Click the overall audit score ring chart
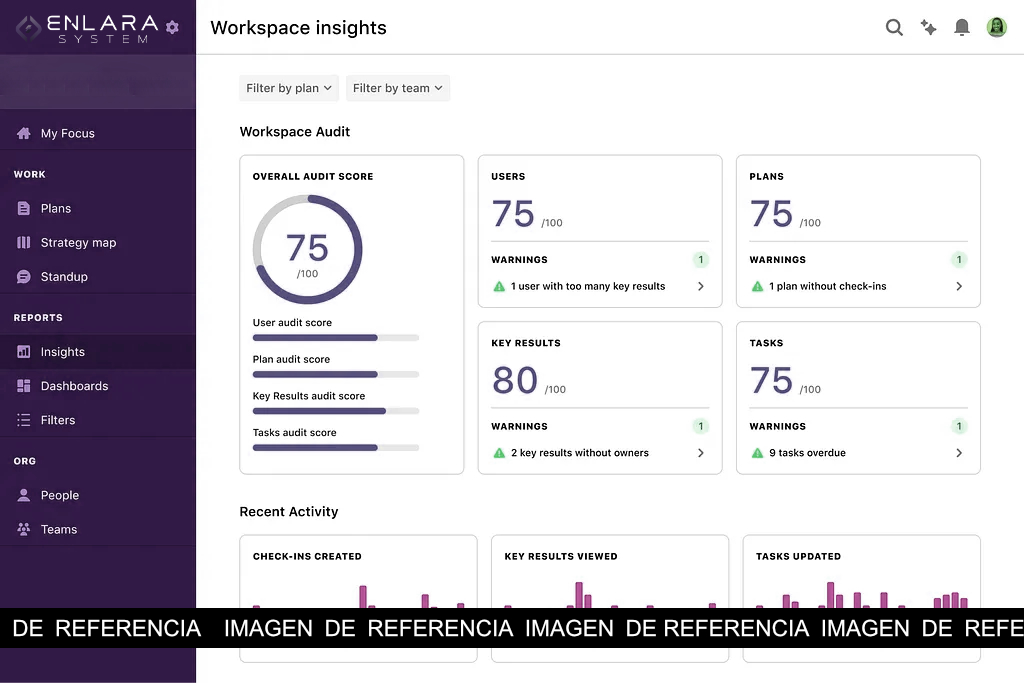 coord(307,249)
